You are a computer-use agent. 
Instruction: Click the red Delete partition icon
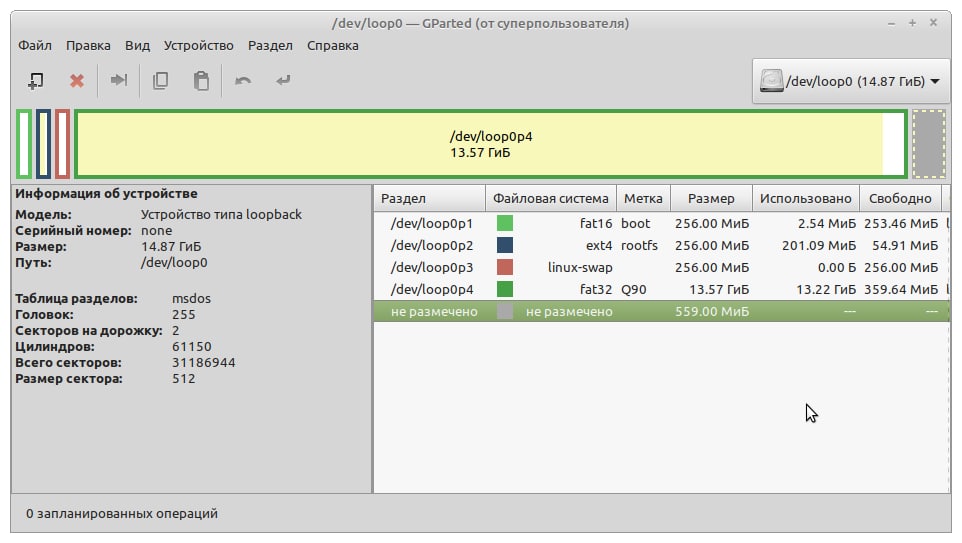click(x=77, y=80)
